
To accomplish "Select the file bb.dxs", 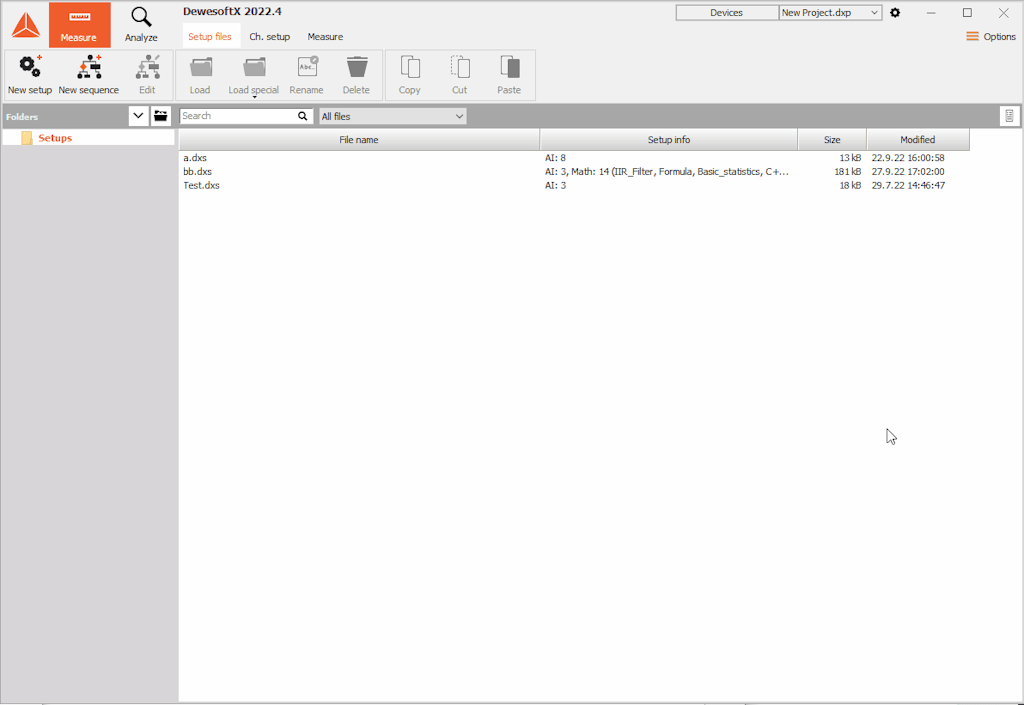I will pos(197,172).
